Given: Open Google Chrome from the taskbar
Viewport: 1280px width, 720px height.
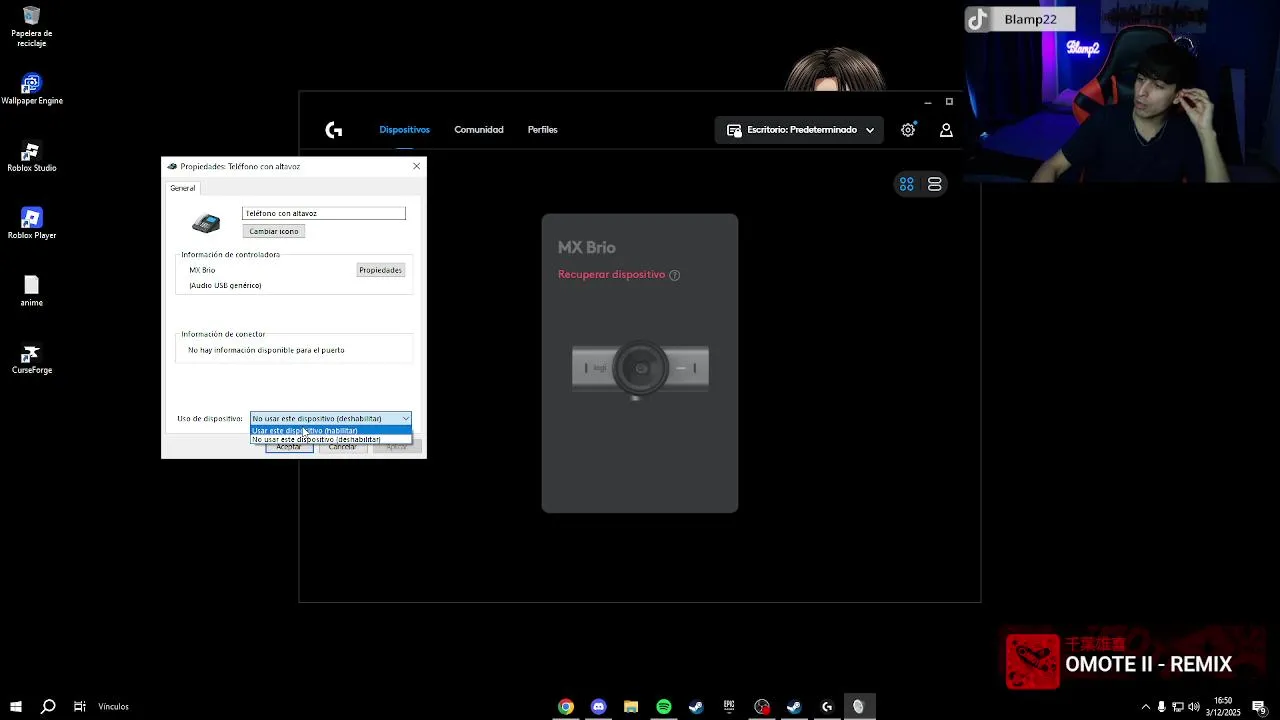Looking at the screenshot, I should (566, 707).
